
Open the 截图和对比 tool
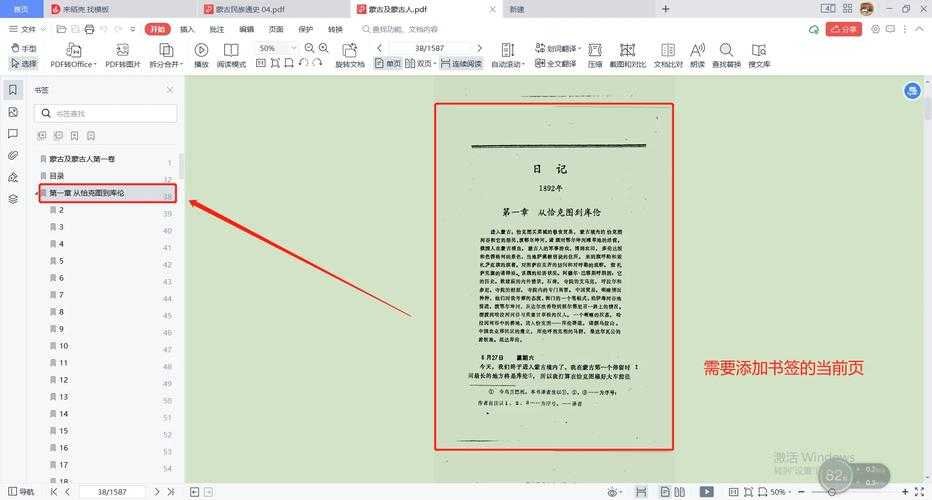pos(628,56)
